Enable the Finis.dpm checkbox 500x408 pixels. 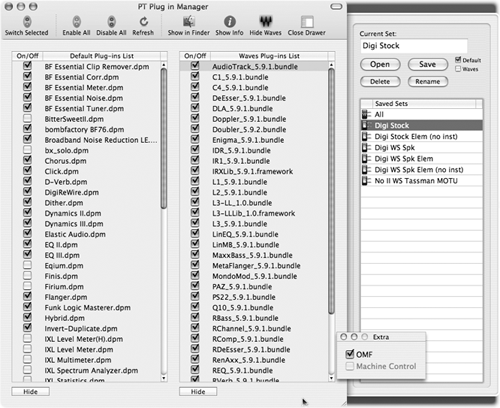point(27,276)
